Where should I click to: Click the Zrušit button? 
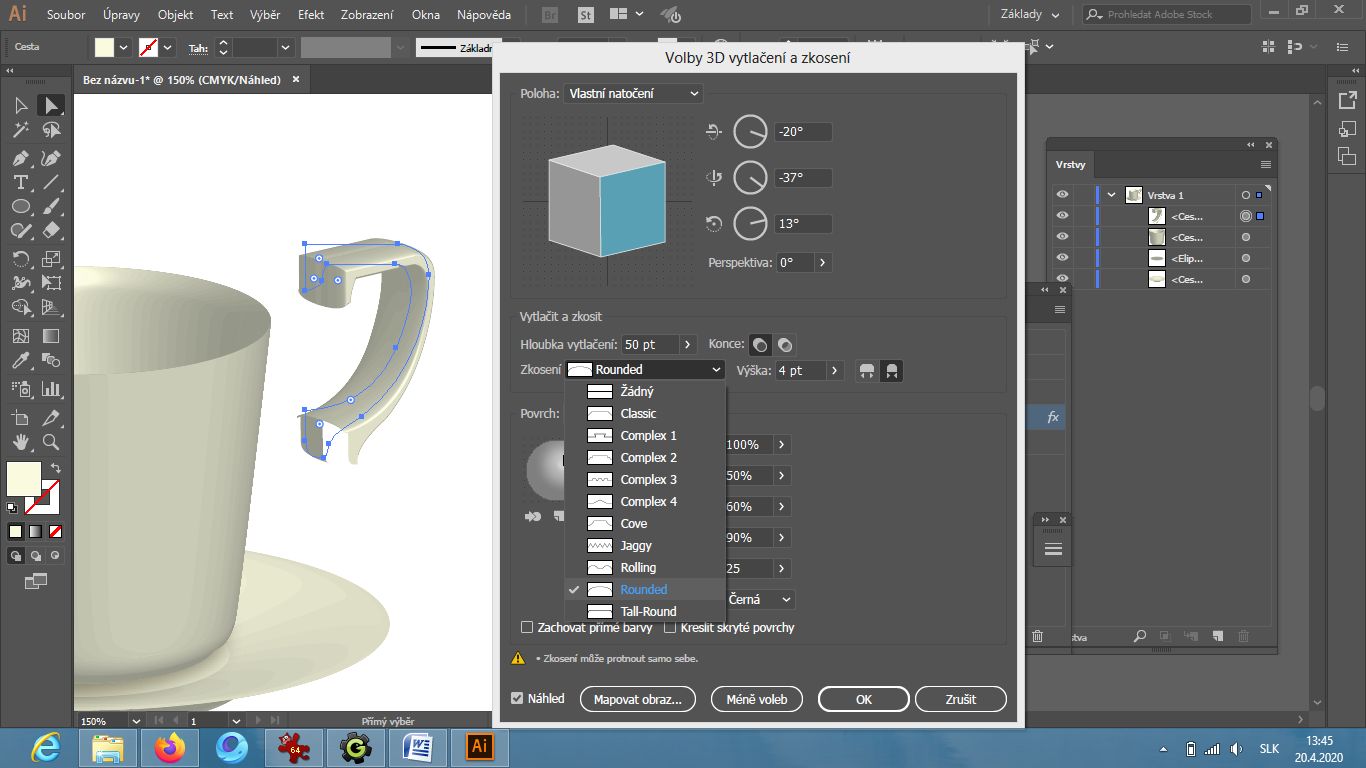[x=960, y=700]
